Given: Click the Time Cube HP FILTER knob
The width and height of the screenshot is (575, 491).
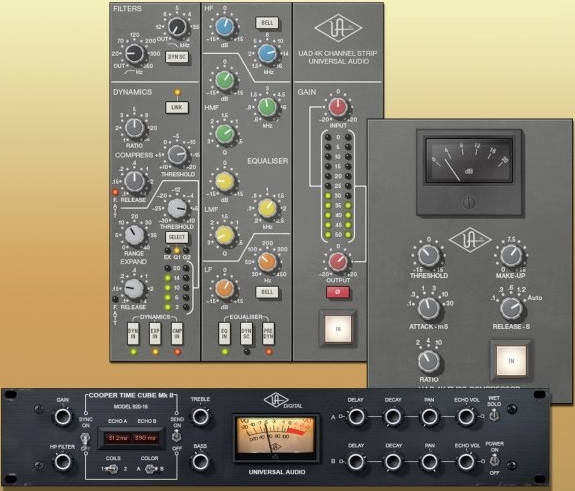Looking at the screenshot, I should 62,462.
